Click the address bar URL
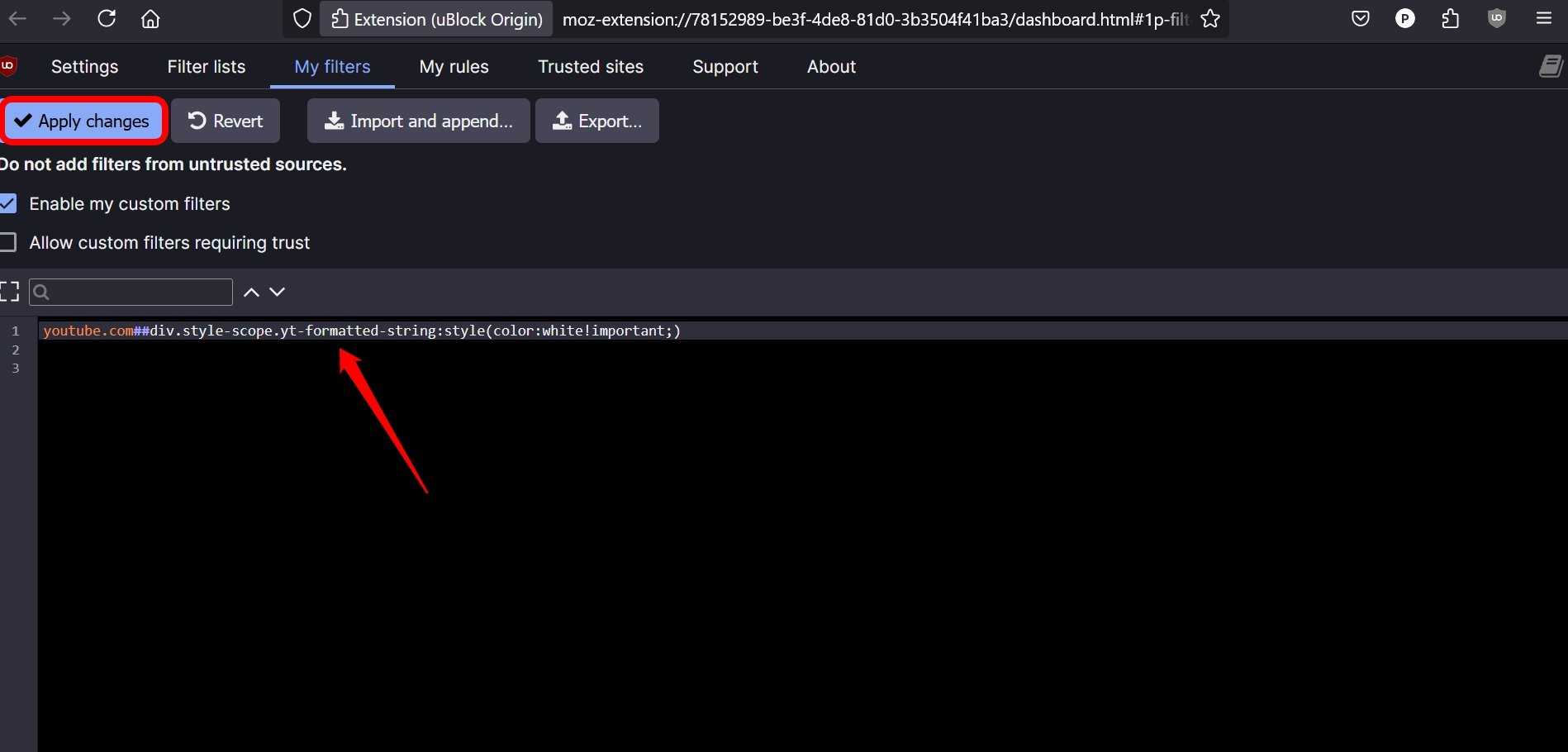The image size is (1568, 752). click(x=876, y=19)
